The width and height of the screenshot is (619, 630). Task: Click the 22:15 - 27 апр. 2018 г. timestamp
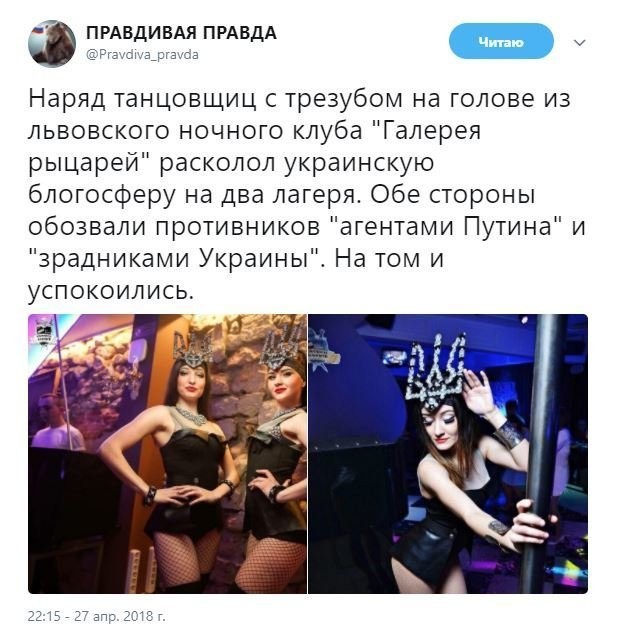tap(96, 616)
